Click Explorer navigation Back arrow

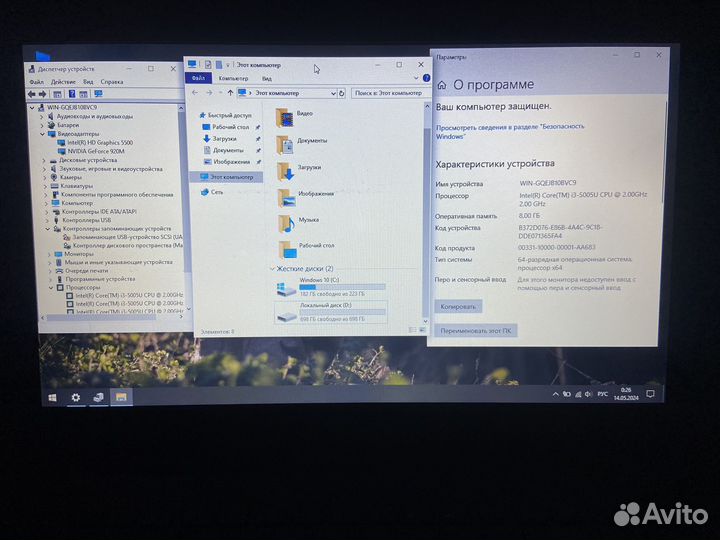coord(195,93)
